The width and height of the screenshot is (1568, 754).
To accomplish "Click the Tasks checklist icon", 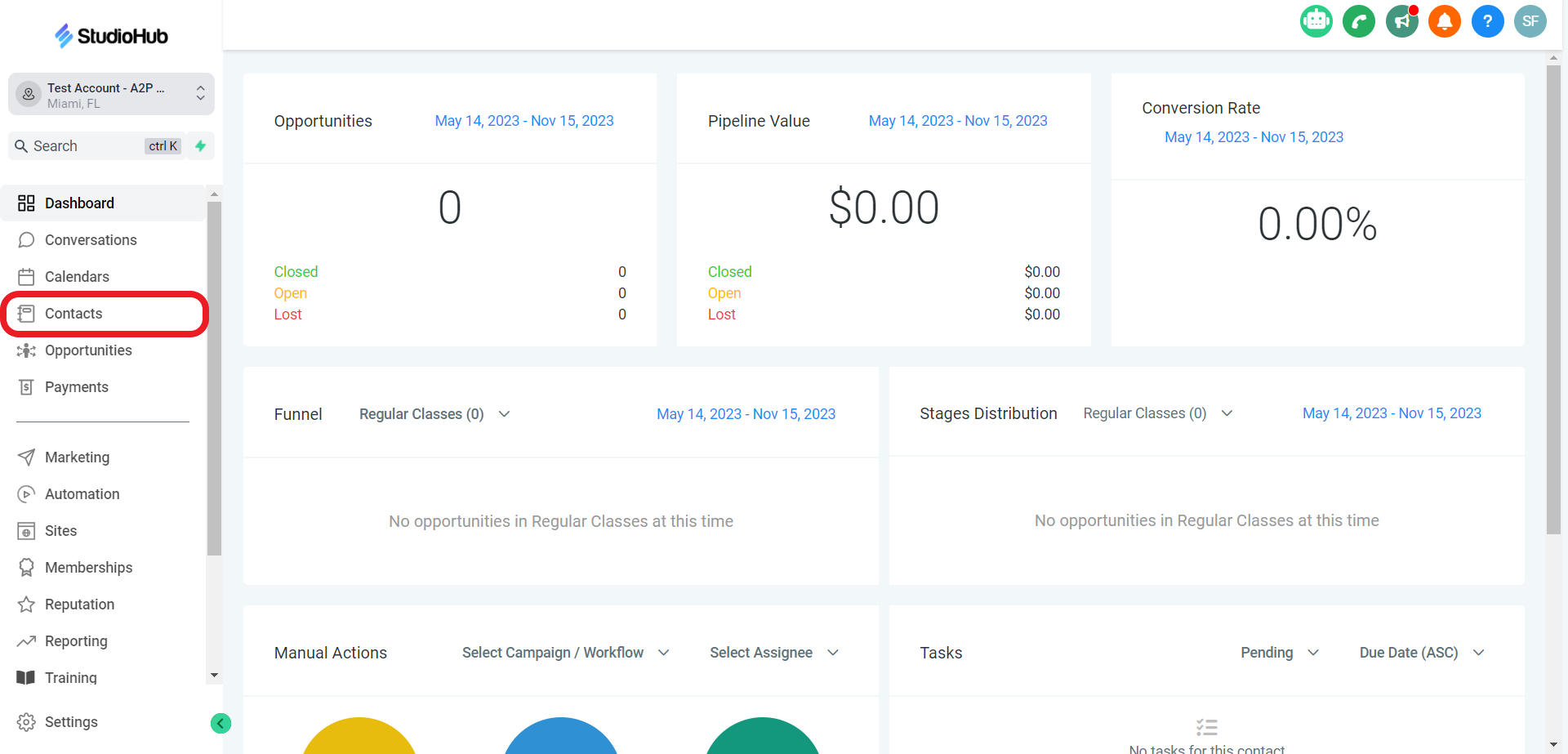I will click(1207, 727).
